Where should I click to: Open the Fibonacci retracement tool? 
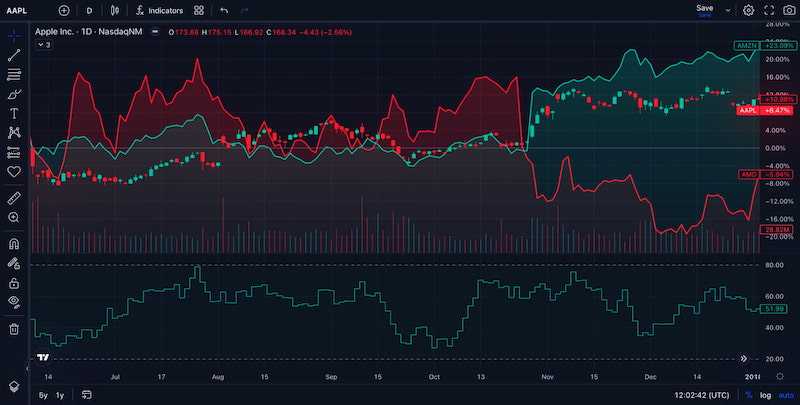point(14,74)
